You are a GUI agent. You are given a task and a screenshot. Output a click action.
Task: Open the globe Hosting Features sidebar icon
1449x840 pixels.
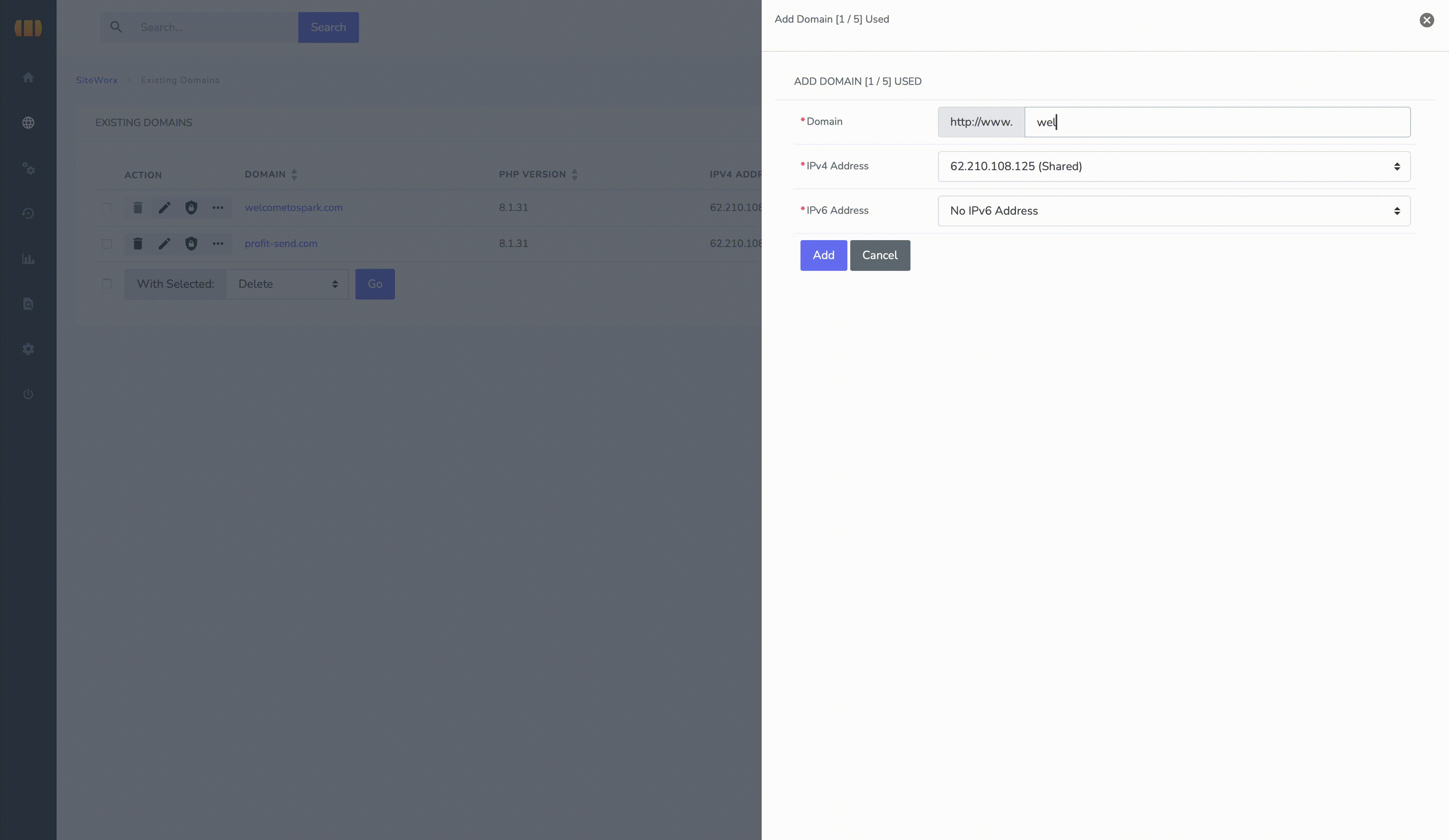pos(28,122)
